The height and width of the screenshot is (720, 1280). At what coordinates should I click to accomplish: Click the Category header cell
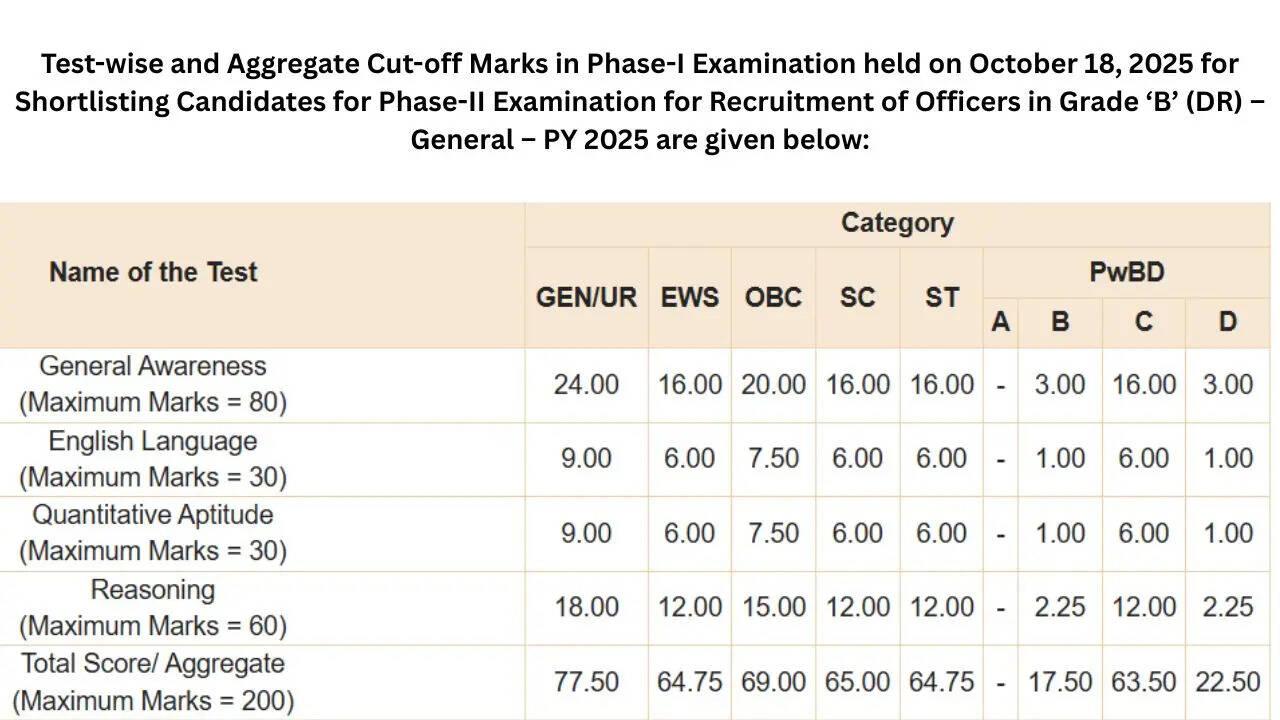[897, 223]
